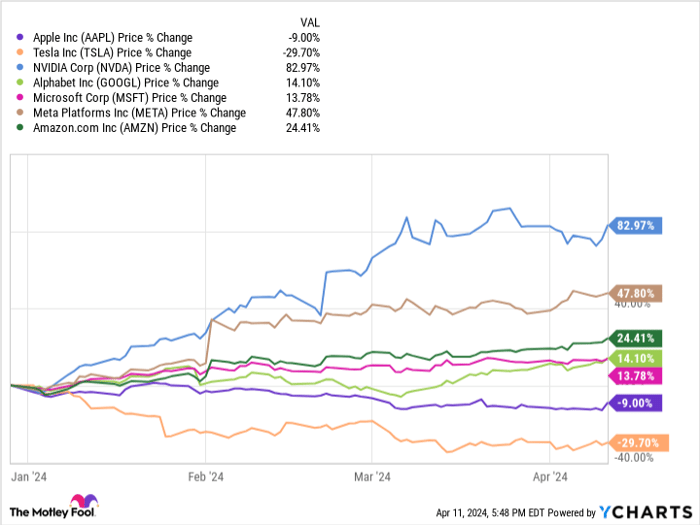Click the Mar '24 x-axis marker
This screenshot has width=700, height=525.
pos(371,478)
